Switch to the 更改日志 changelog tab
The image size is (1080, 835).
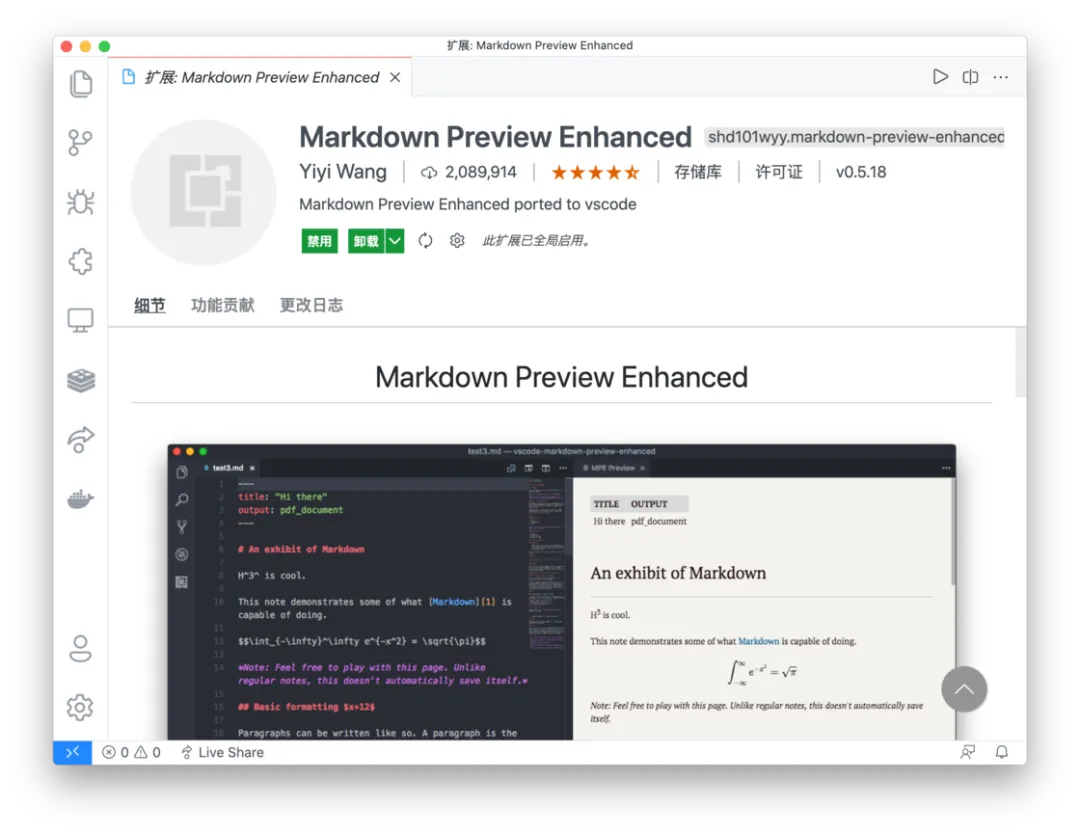311,305
